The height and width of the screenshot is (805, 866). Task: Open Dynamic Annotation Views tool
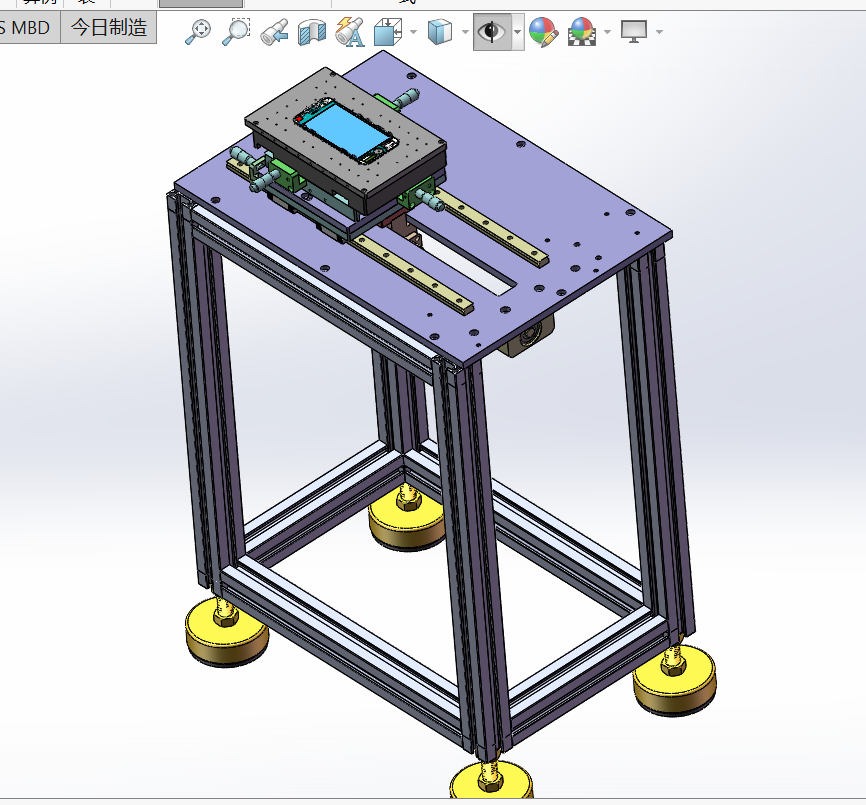pos(349,32)
